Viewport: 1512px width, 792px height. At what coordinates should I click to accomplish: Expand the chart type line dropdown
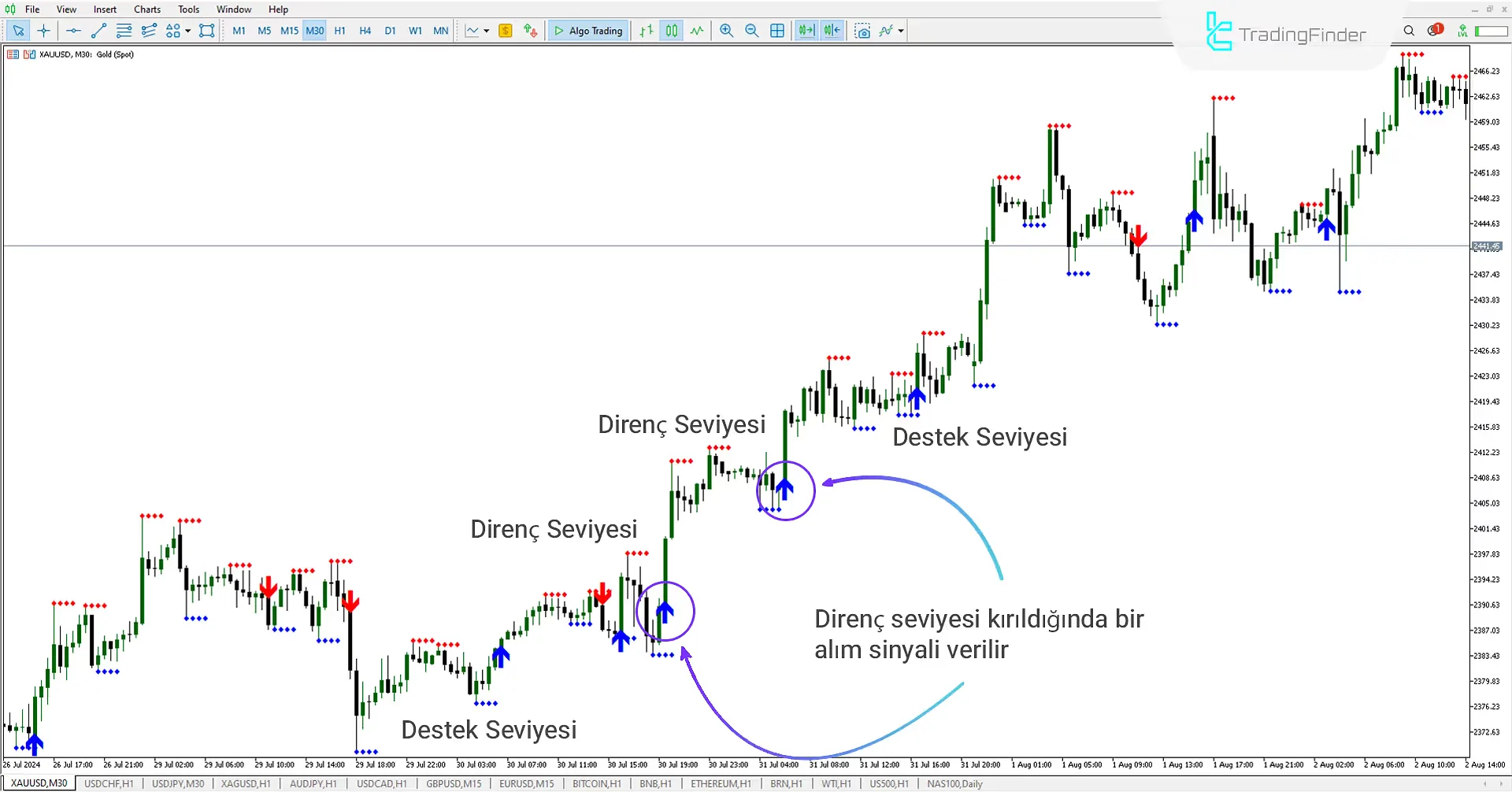486,31
